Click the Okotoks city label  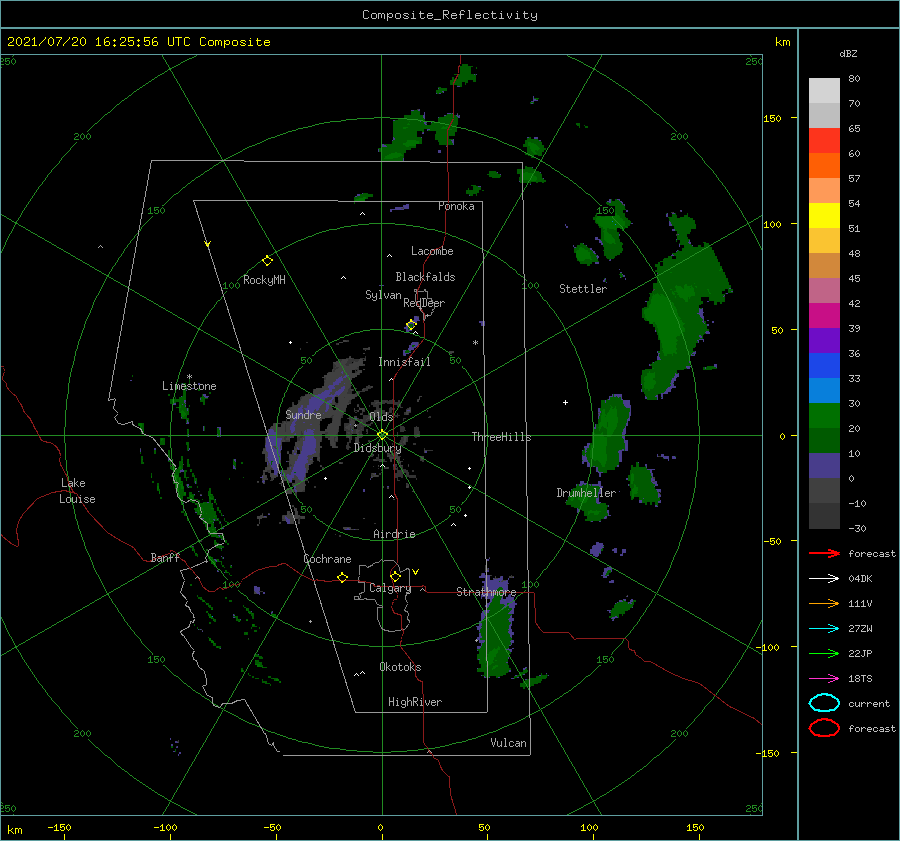[400, 667]
